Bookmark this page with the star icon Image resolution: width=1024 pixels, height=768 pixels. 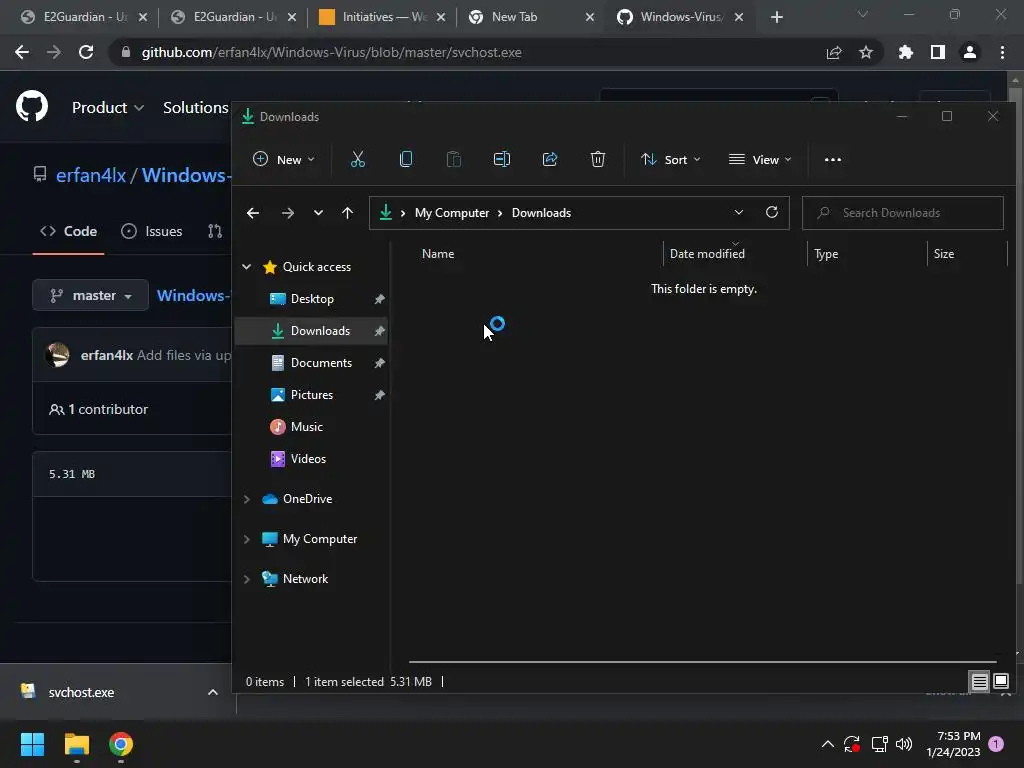[x=865, y=52]
